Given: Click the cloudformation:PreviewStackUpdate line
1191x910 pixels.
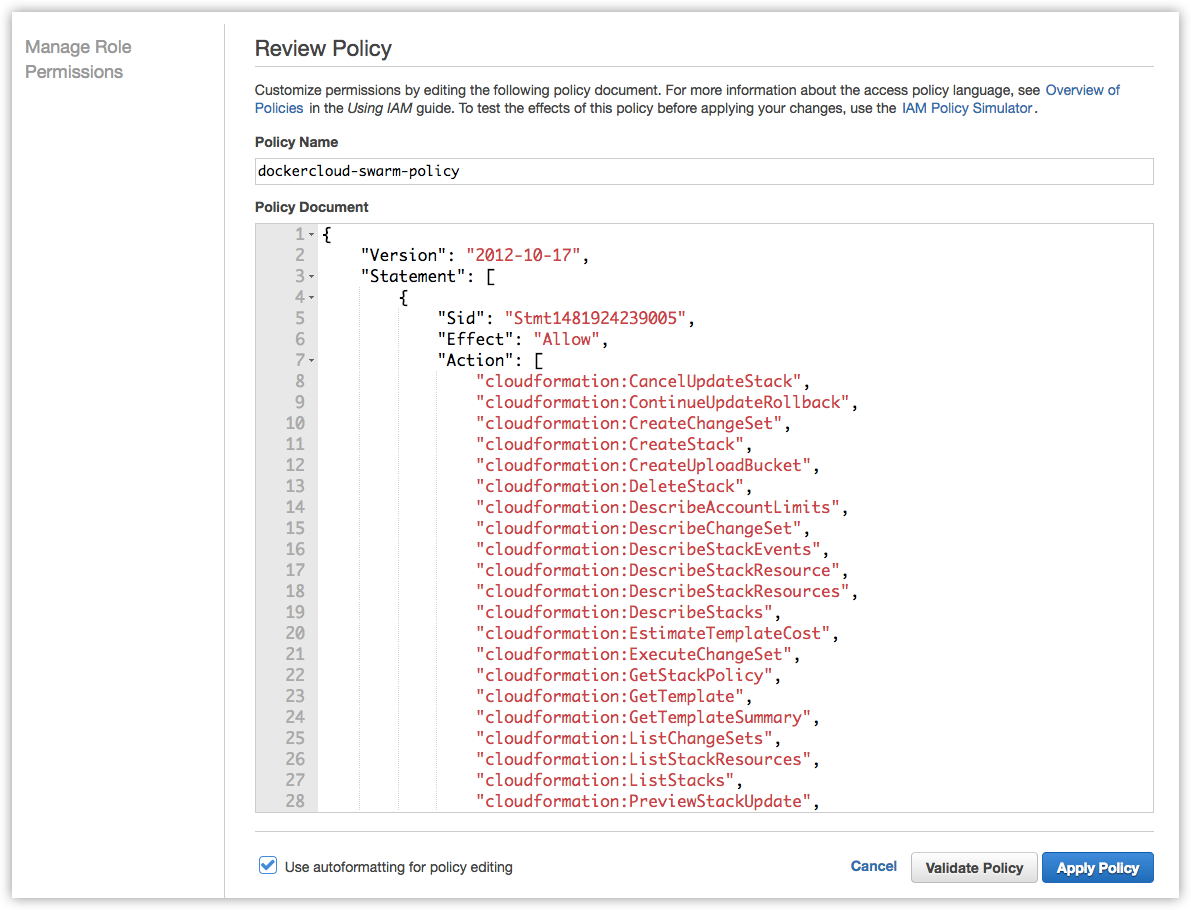Looking at the screenshot, I should point(644,801).
